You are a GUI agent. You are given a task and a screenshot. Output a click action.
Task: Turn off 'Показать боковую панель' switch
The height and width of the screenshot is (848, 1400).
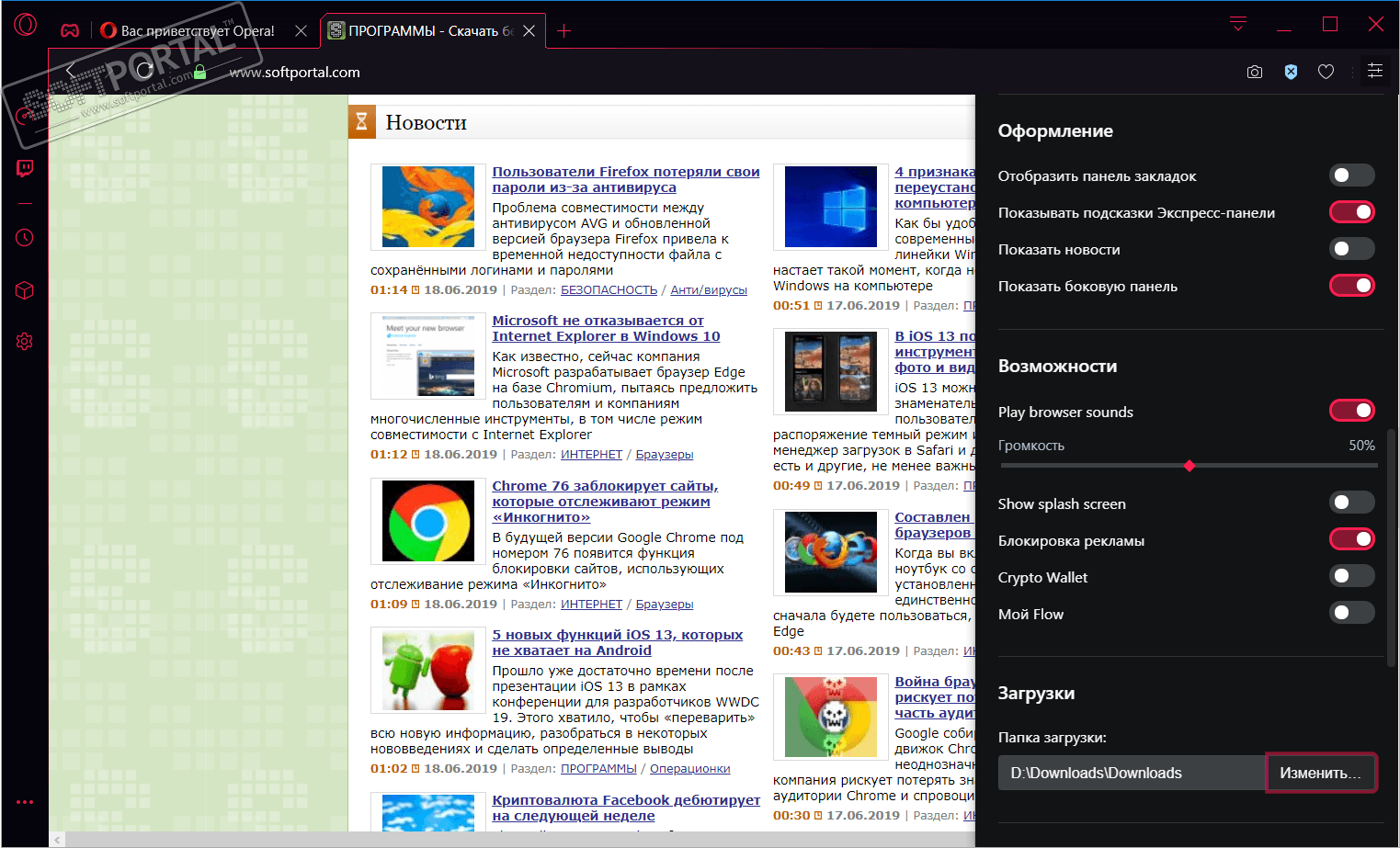1351,286
